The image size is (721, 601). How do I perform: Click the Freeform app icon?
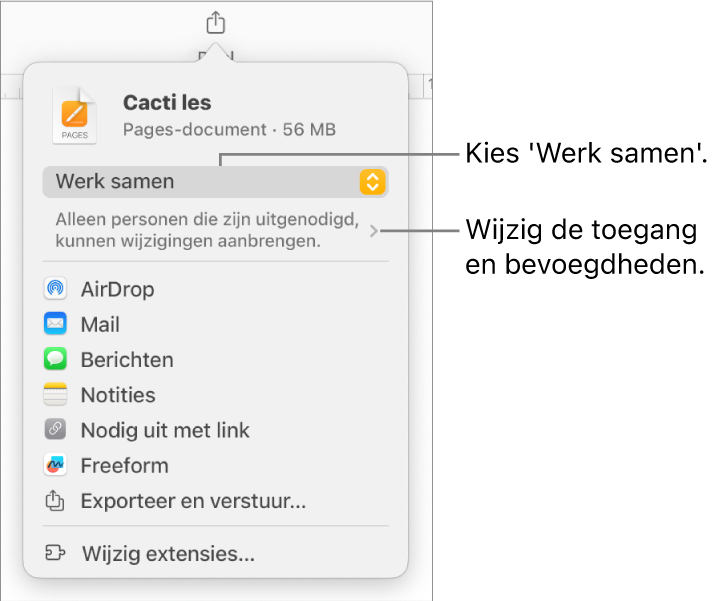(x=55, y=466)
